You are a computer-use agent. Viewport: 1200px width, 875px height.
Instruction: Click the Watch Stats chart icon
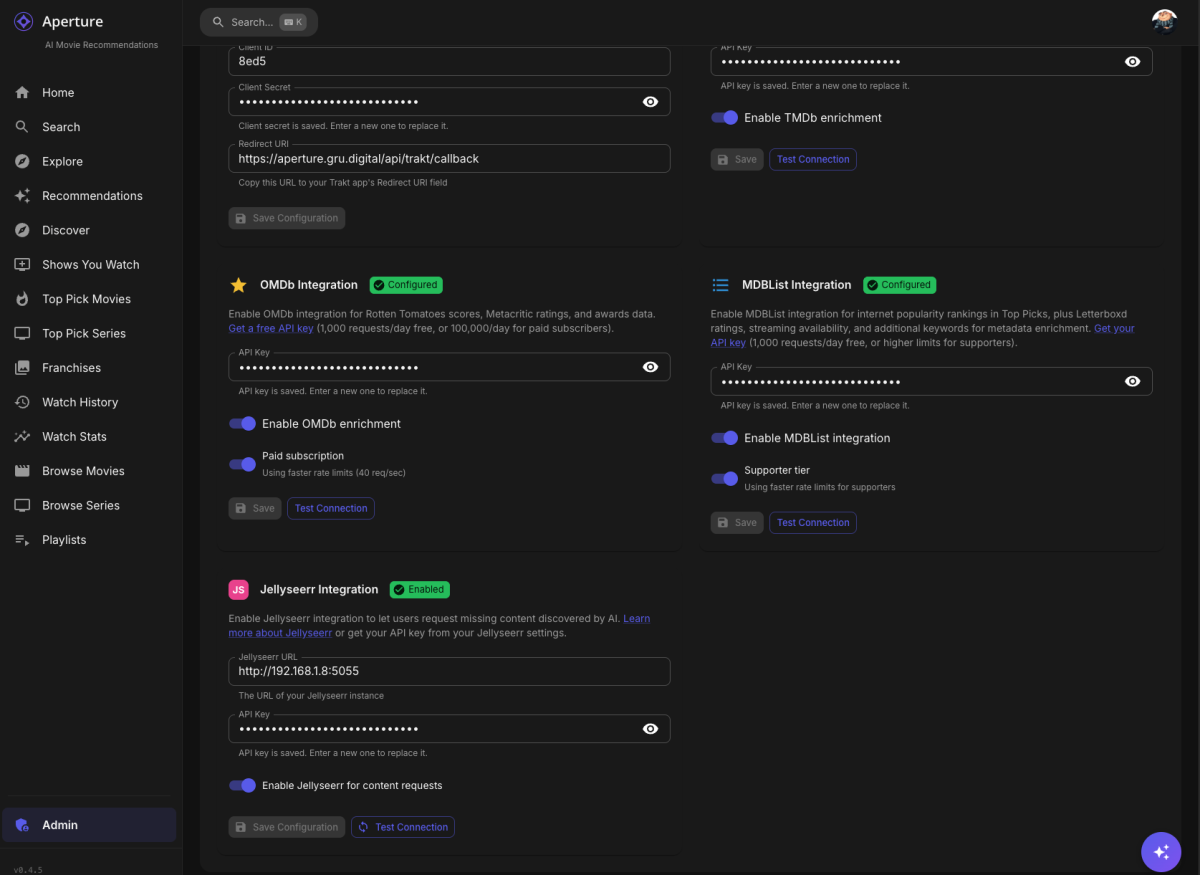[22, 437]
